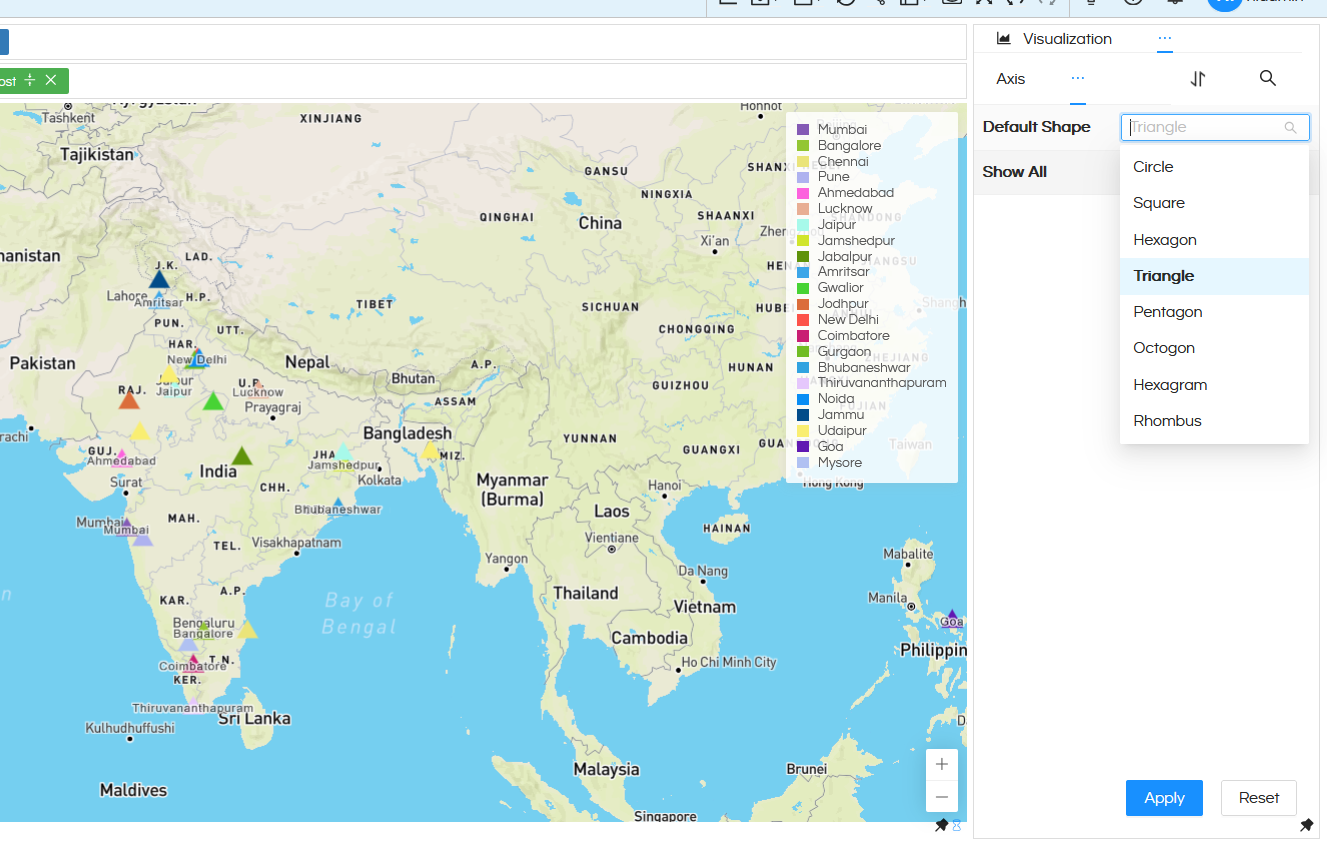Select the highlighted Triangle option
Image resolution: width=1327 pixels, height=845 pixels.
pos(1214,276)
